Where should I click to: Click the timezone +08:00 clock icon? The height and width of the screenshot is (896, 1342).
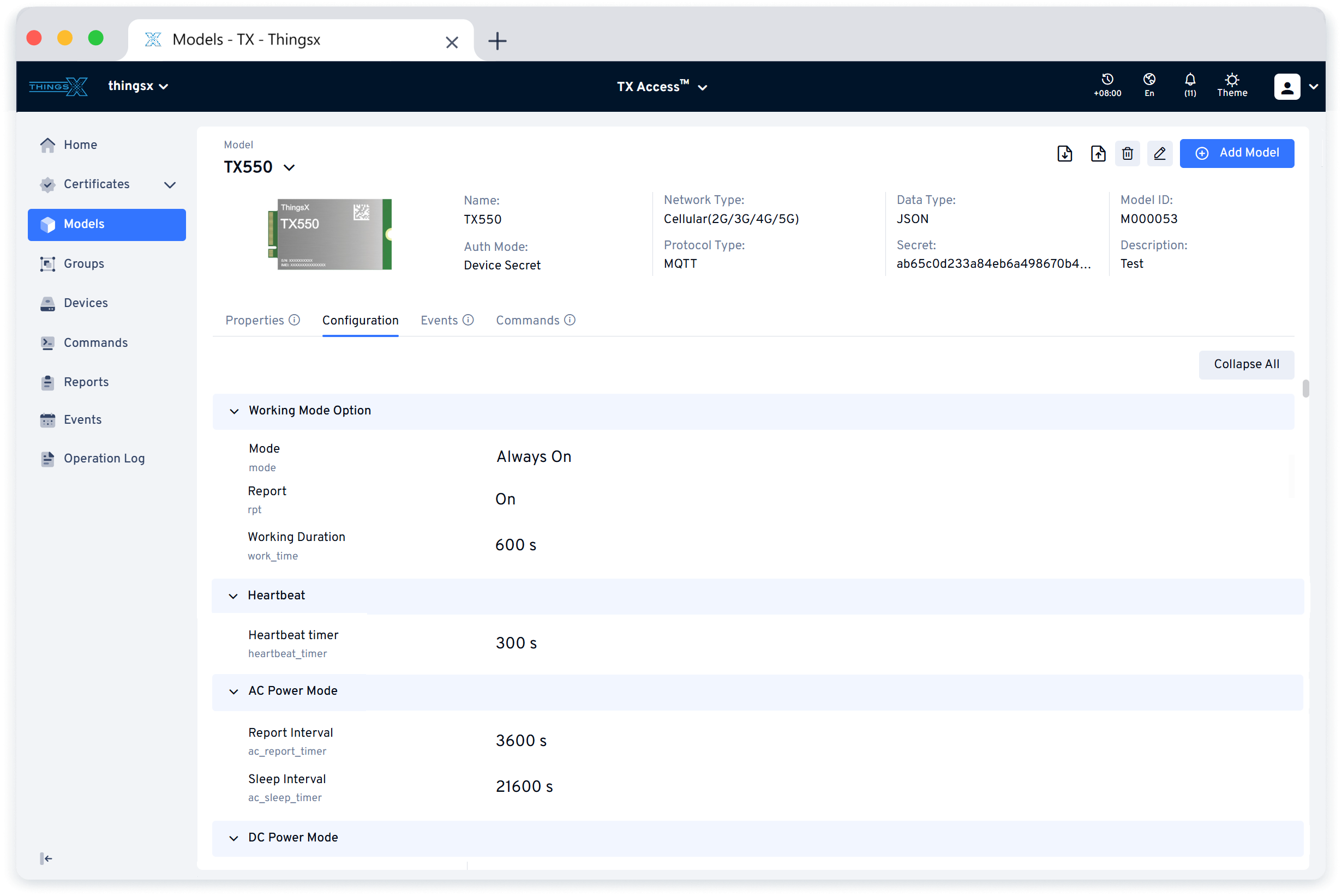[x=1106, y=85]
